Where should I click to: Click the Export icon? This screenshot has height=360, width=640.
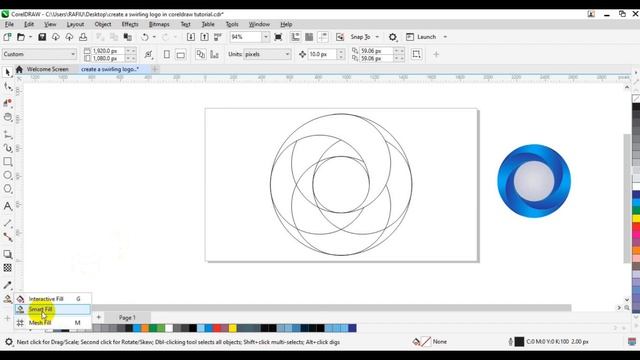pos(204,37)
